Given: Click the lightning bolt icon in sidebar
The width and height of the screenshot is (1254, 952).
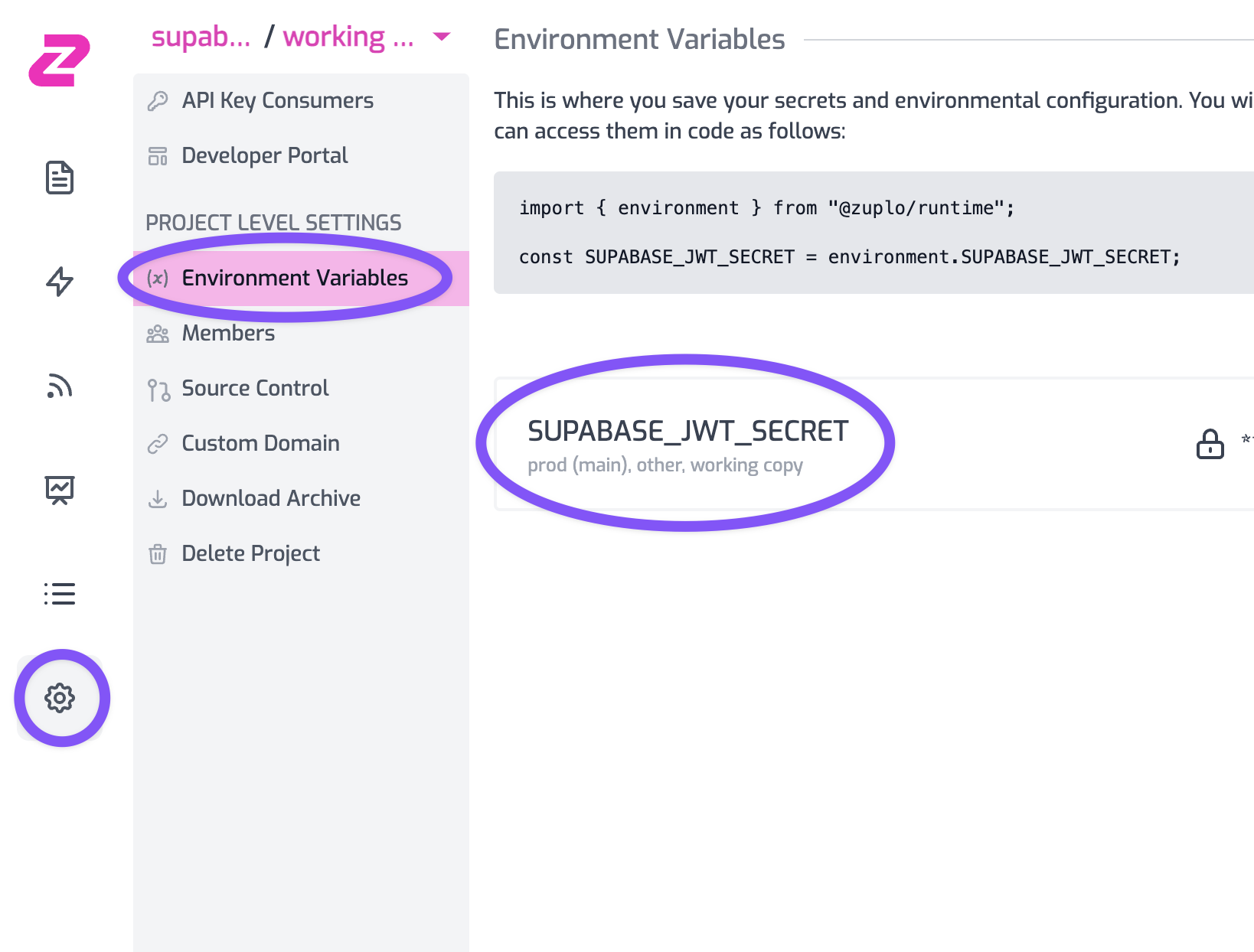Looking at the screenshot, I should point(59,281).
